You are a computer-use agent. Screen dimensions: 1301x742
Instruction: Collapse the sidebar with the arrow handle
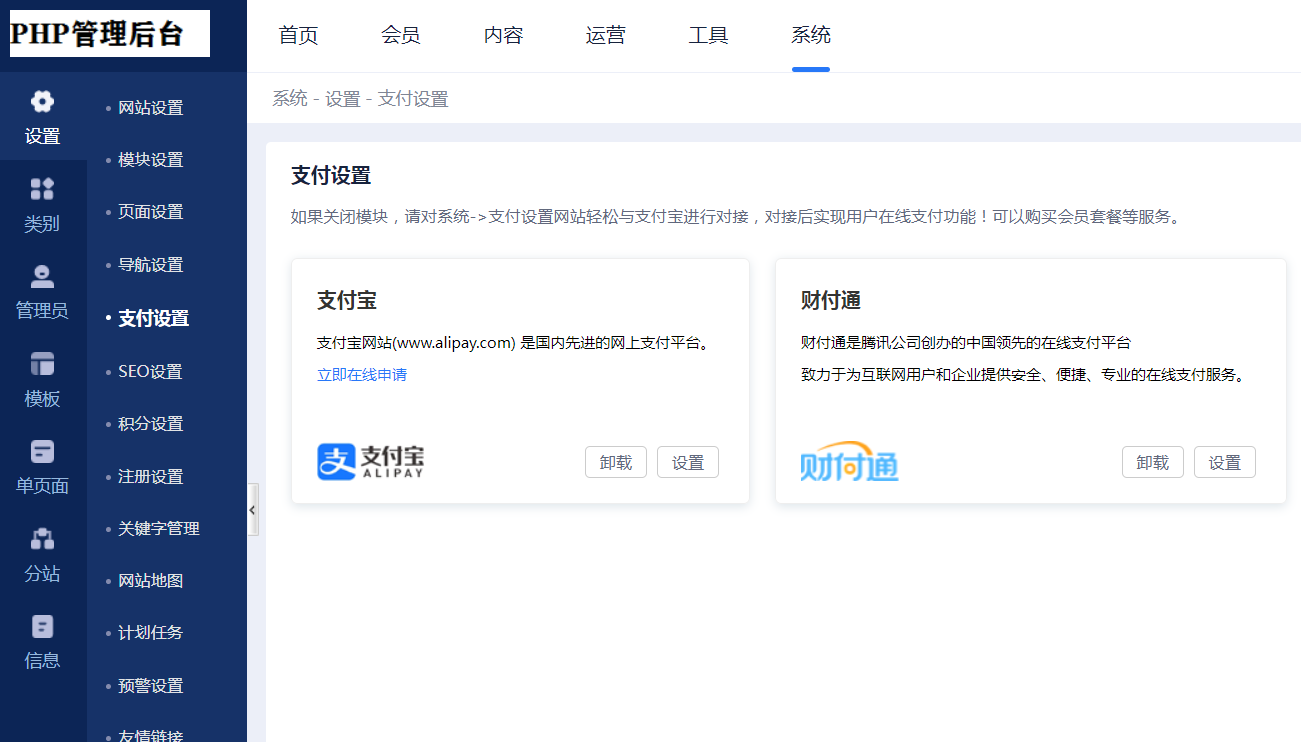[x=253, y=510]
